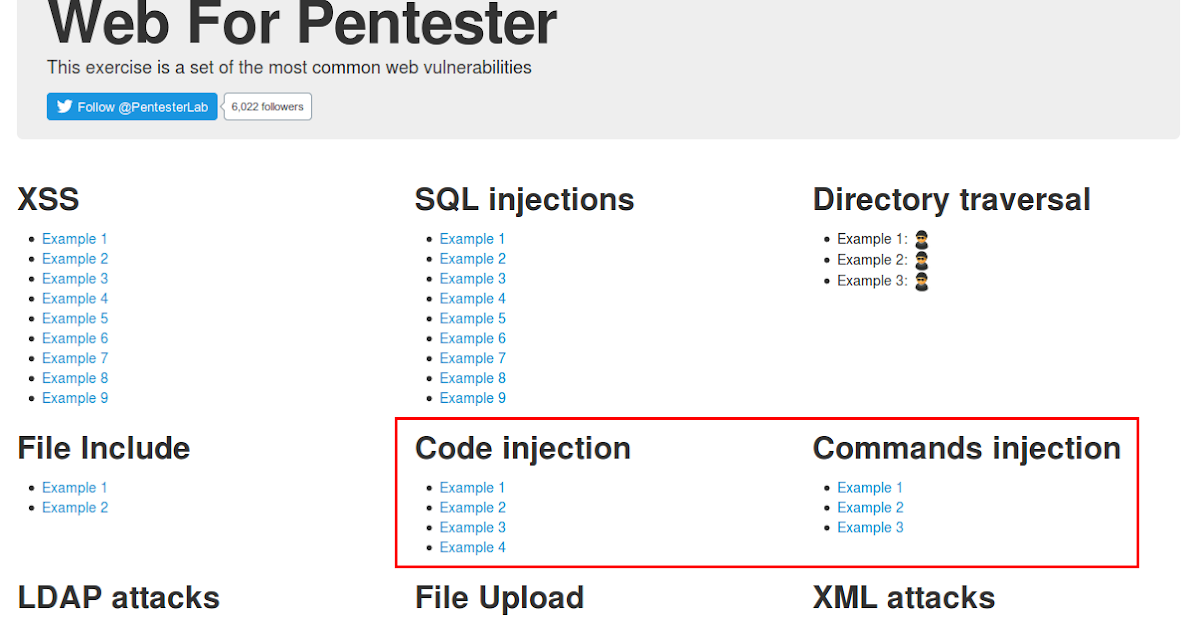Click the ninja icon after Directory traversal Example 3
Screen dimensions: 1200x630
[x=921, y=281]
